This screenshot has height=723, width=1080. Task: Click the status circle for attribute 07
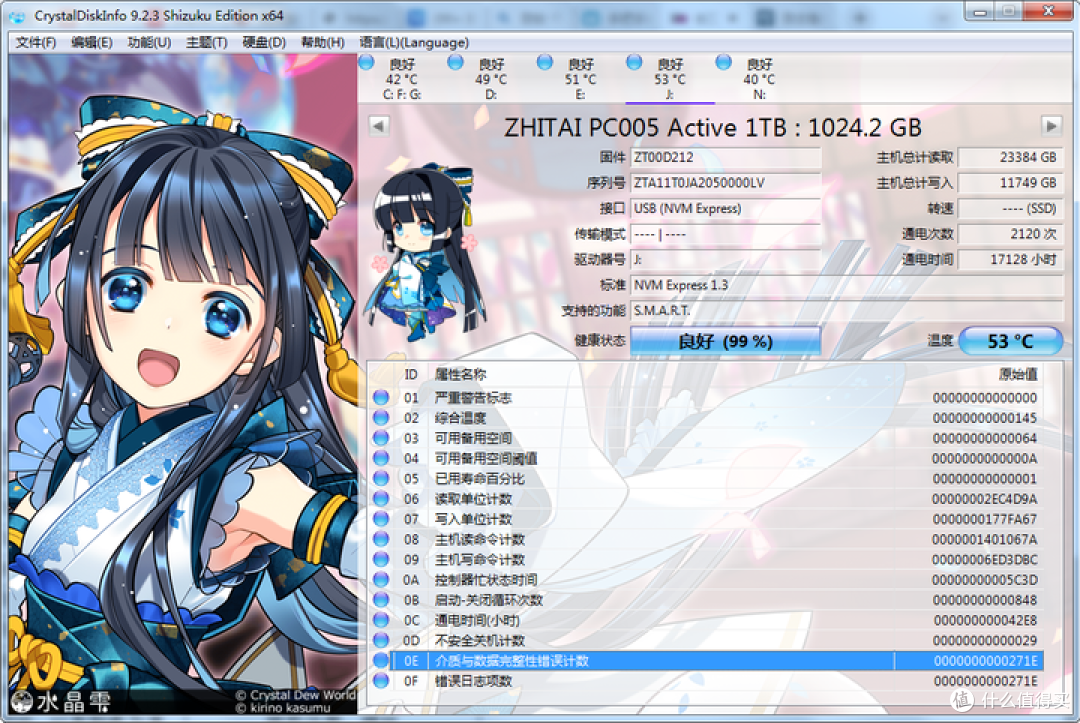381,518
